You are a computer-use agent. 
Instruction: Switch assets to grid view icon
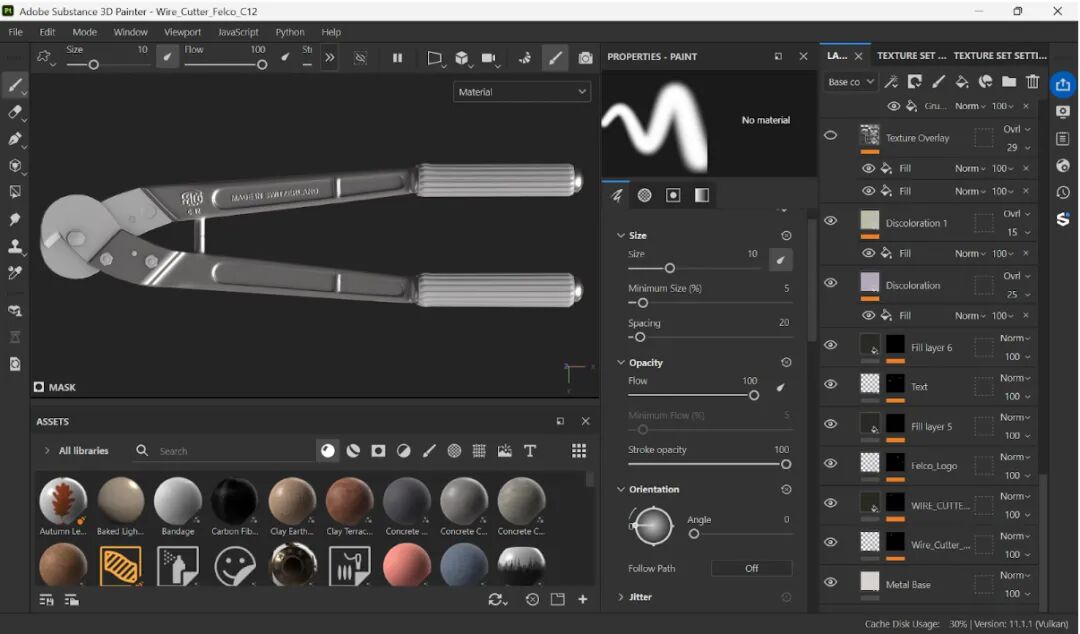click(579, 451)
